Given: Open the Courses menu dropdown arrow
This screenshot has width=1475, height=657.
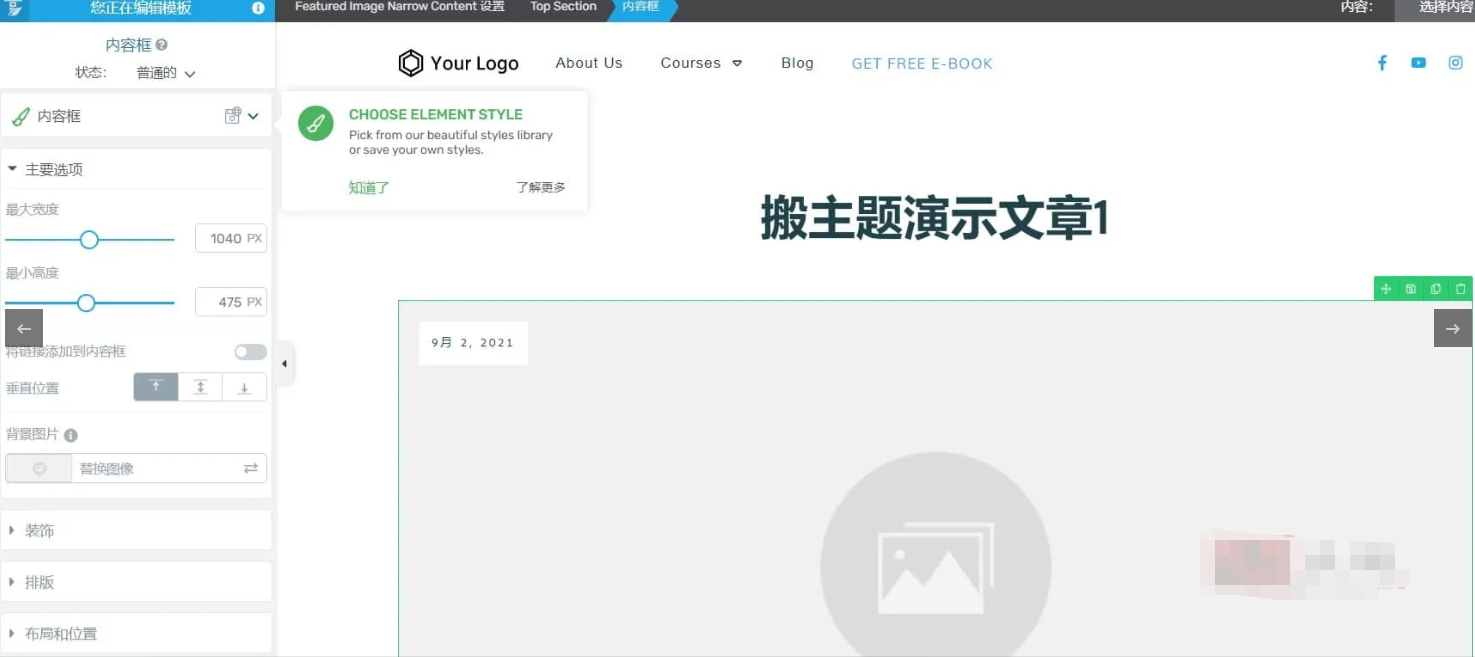Looking at the screenshot, I should pos(737,63).
